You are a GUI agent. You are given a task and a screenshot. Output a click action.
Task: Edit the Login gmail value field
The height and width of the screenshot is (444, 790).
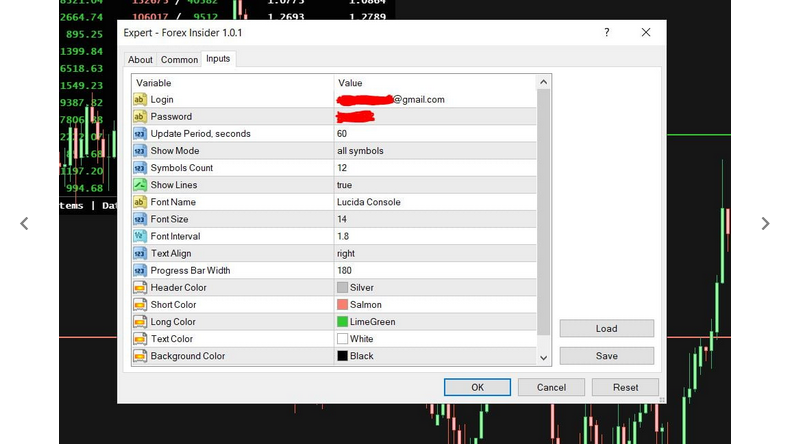[x=435, y=99]
